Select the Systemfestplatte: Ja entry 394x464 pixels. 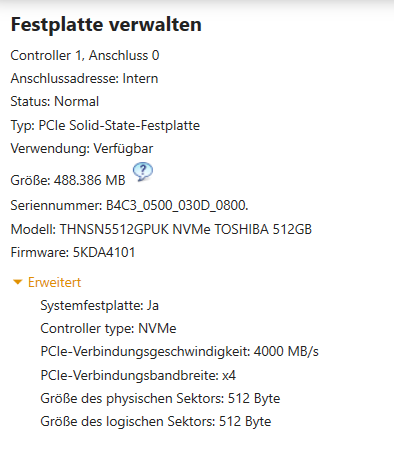[100, 306]
